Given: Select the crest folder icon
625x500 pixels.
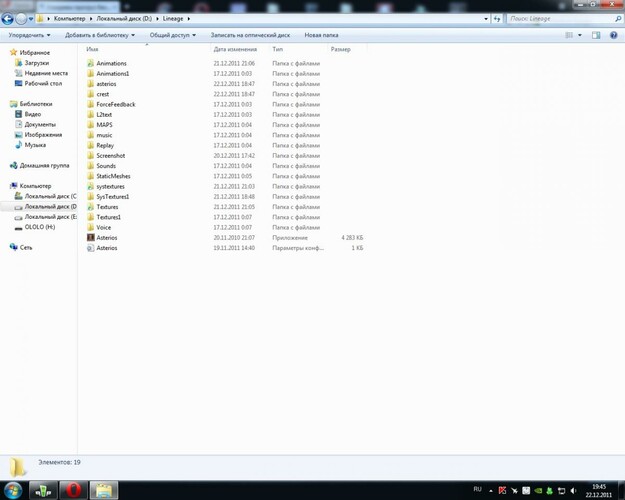Looking at the screenshot, I should click(x=90, y=94).
